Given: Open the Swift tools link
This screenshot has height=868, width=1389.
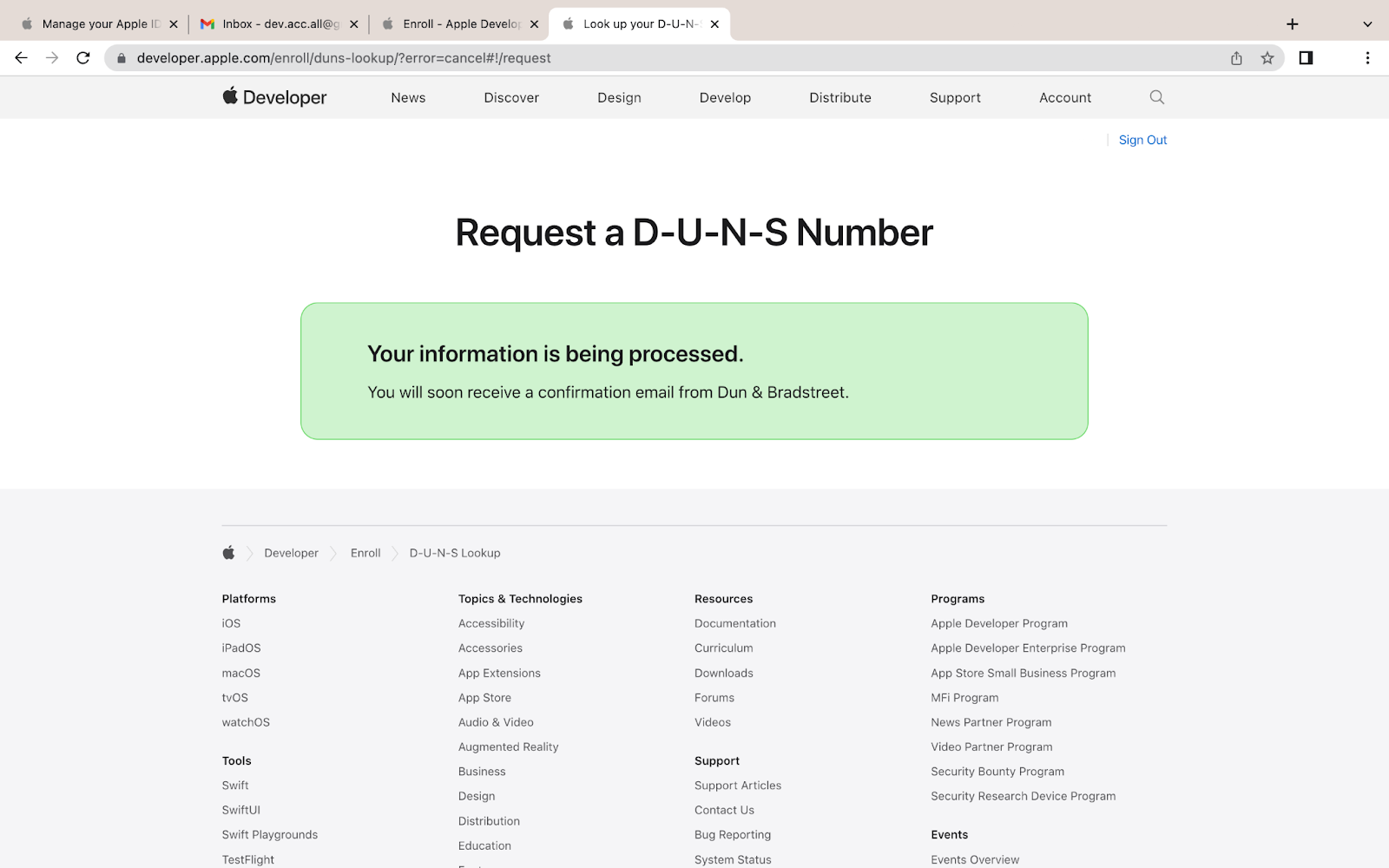Looking at the screenshot, I should [235, 786].
